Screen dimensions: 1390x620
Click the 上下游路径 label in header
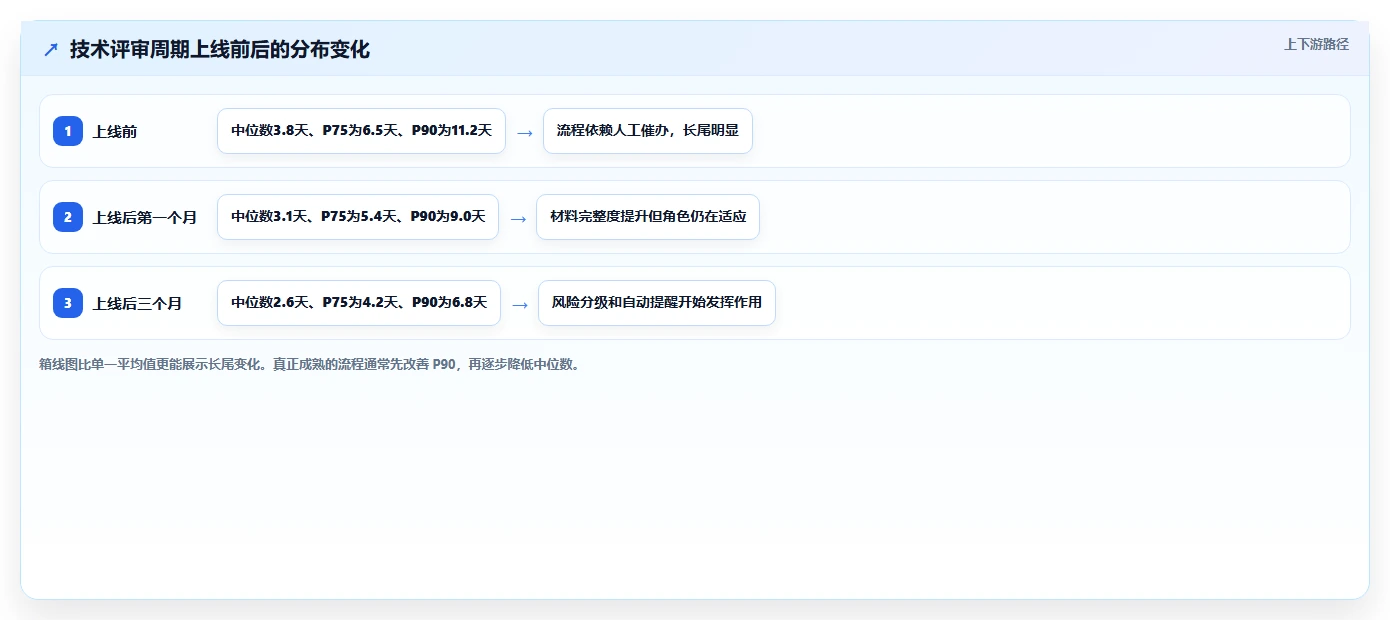pos(1316,44)
